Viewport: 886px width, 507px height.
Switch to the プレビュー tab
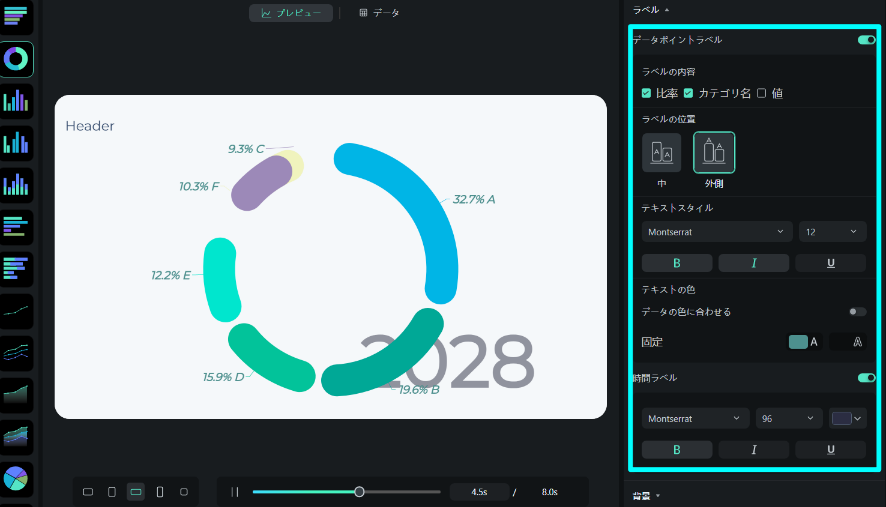coord(291,13)
